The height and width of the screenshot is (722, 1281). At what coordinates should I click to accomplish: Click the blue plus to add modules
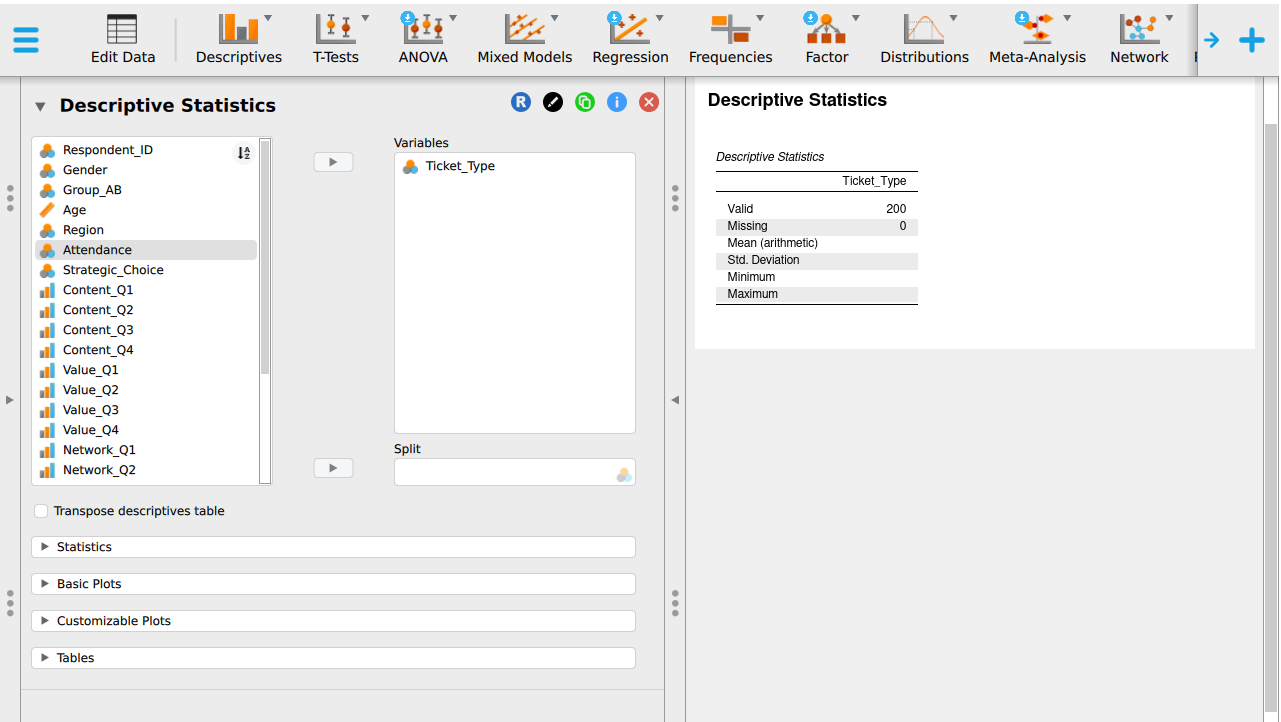1252,40
